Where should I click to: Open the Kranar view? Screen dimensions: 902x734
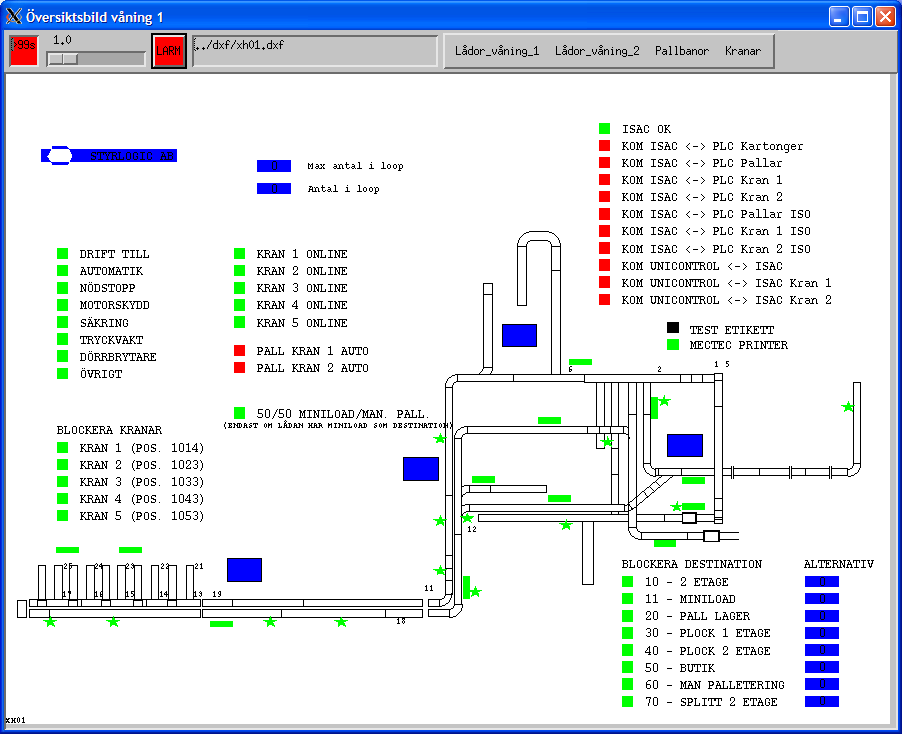743,51
